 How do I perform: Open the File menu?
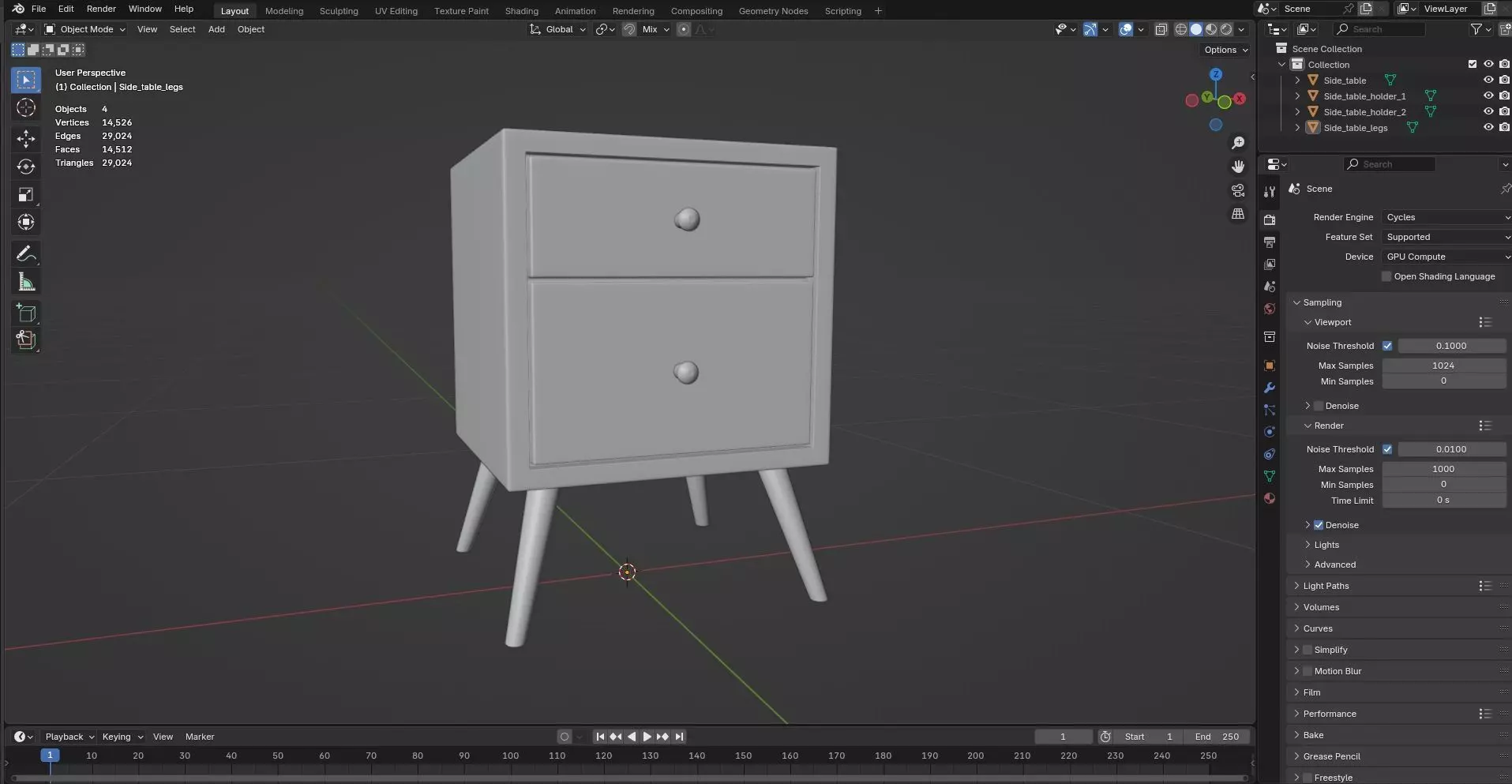(x=38, y=9)
